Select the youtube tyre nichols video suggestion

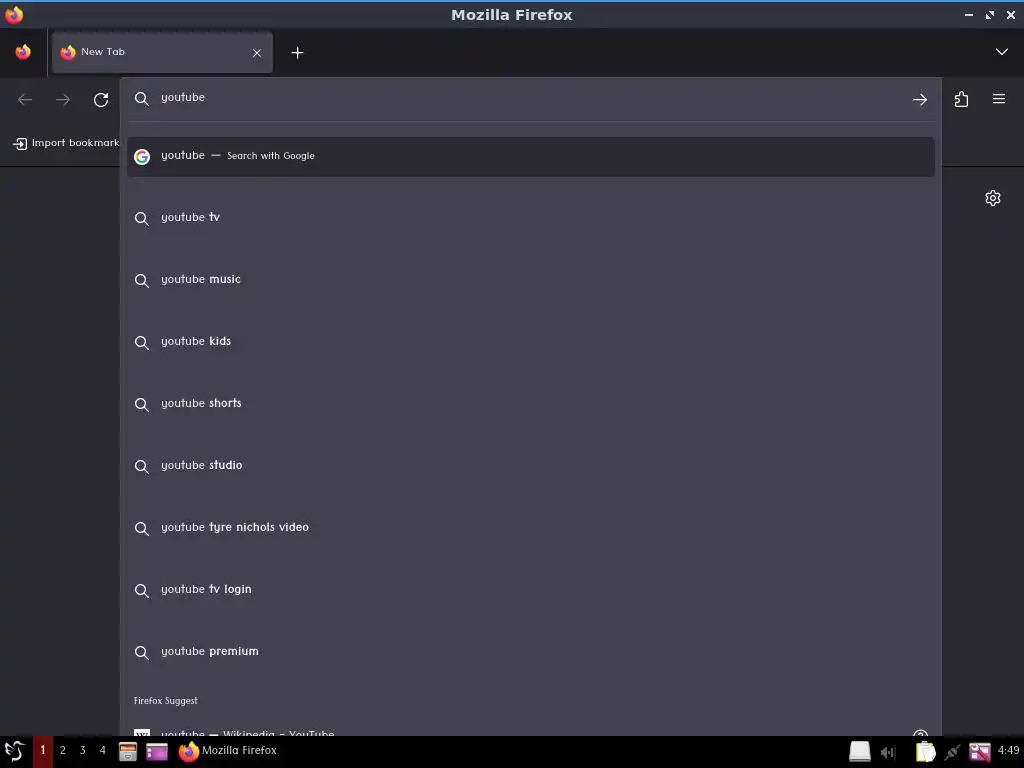(530, 528)
